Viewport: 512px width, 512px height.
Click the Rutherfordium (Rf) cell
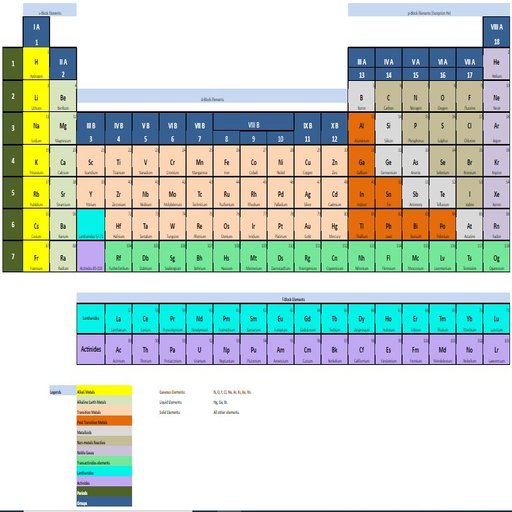coord(118,256)
